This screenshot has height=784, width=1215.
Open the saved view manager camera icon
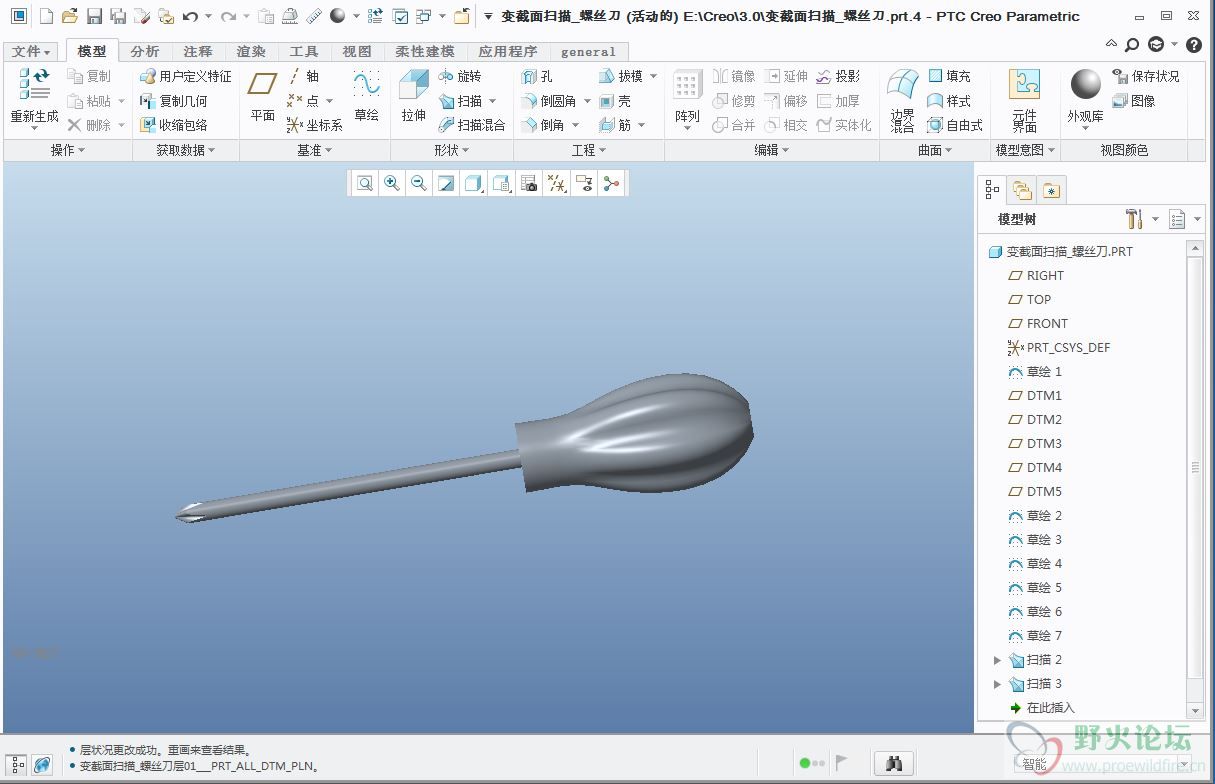529,183
